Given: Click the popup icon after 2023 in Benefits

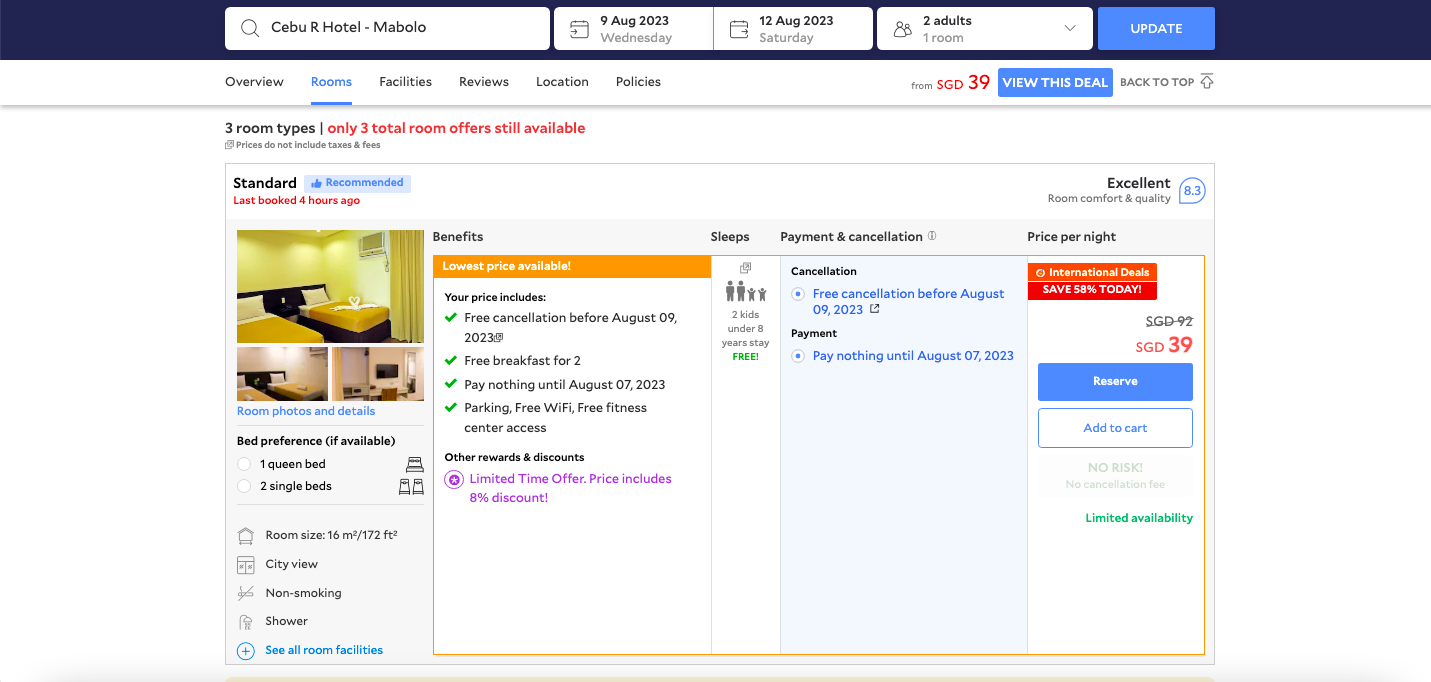Looking at the screenshot, I should (x=499, y=338).
